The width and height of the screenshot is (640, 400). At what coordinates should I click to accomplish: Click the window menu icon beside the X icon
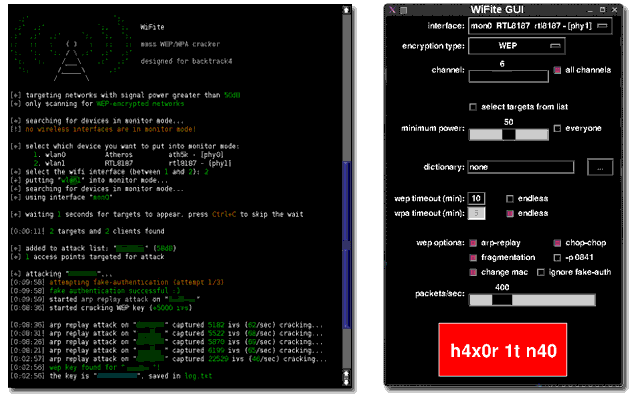(x=404, y=10)
